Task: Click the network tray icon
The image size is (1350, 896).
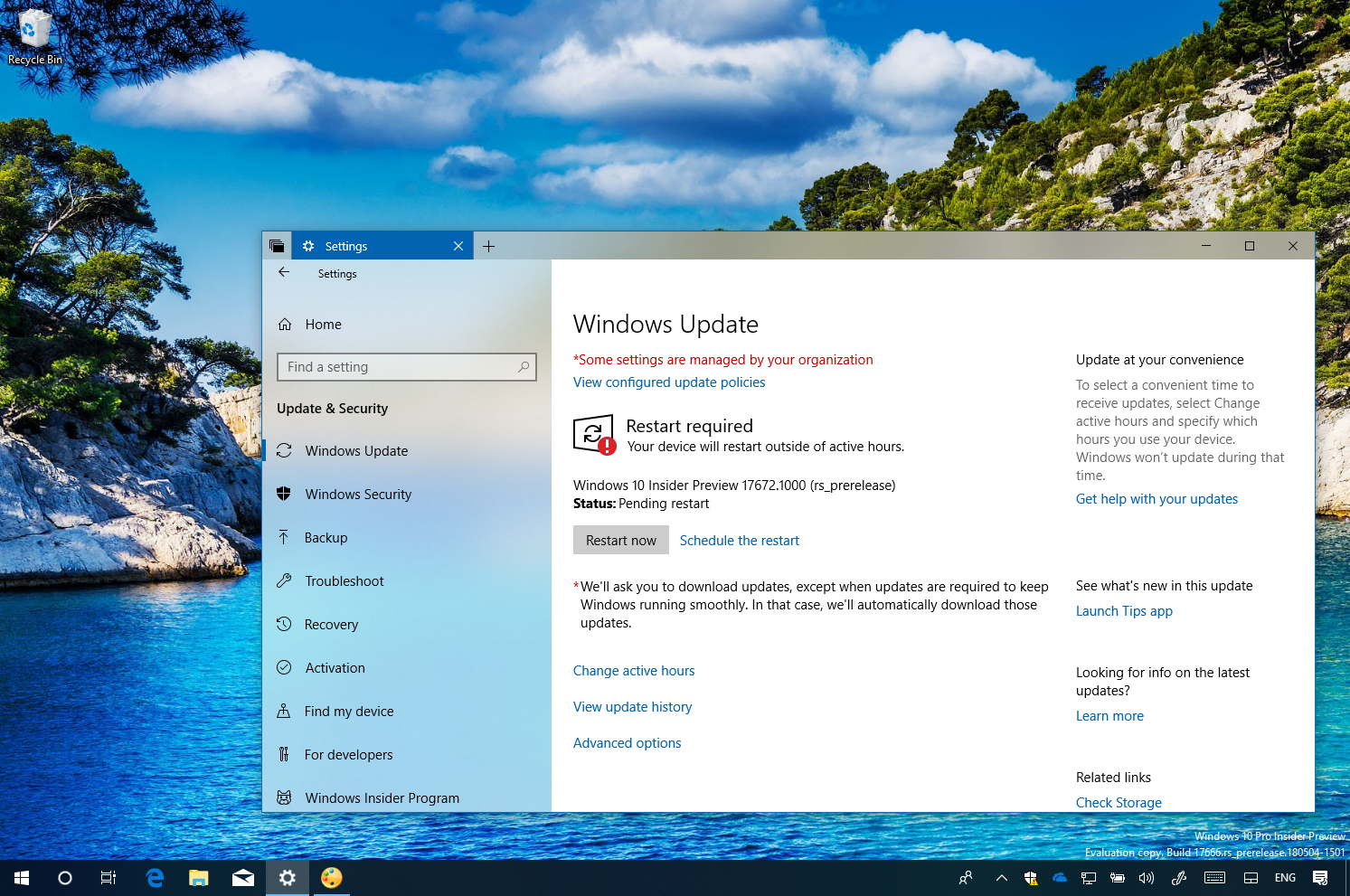Action: (1089, 878)
